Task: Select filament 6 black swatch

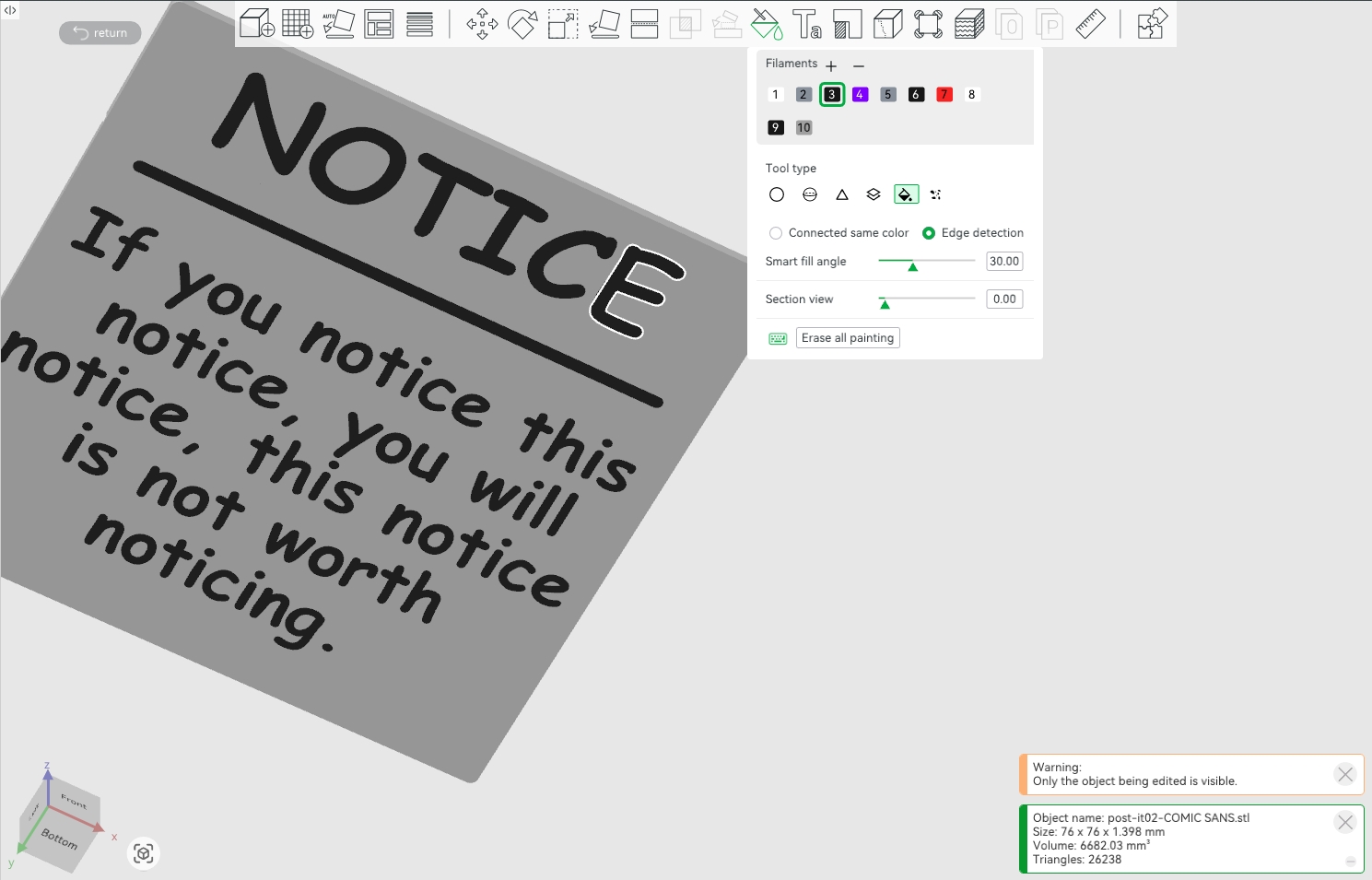Action: point(916,95)
